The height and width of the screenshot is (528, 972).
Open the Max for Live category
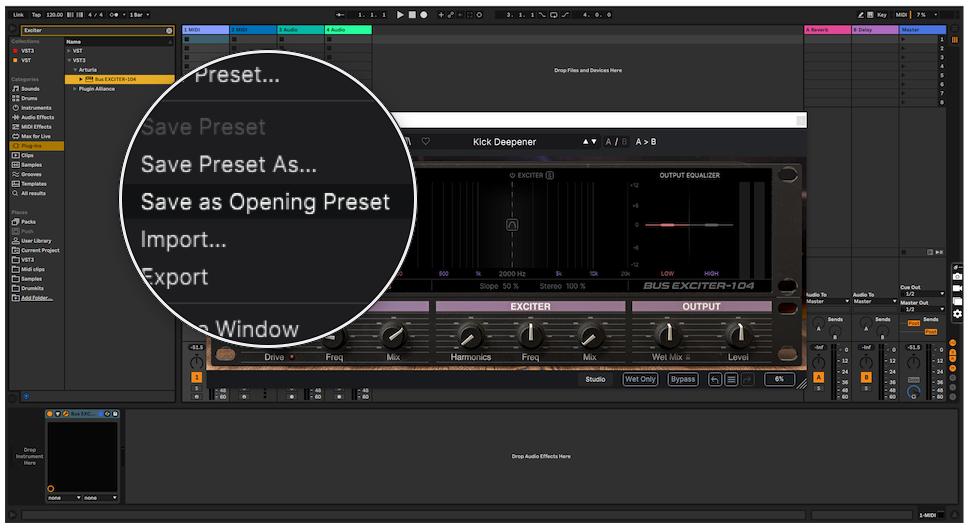pos(37,136)
